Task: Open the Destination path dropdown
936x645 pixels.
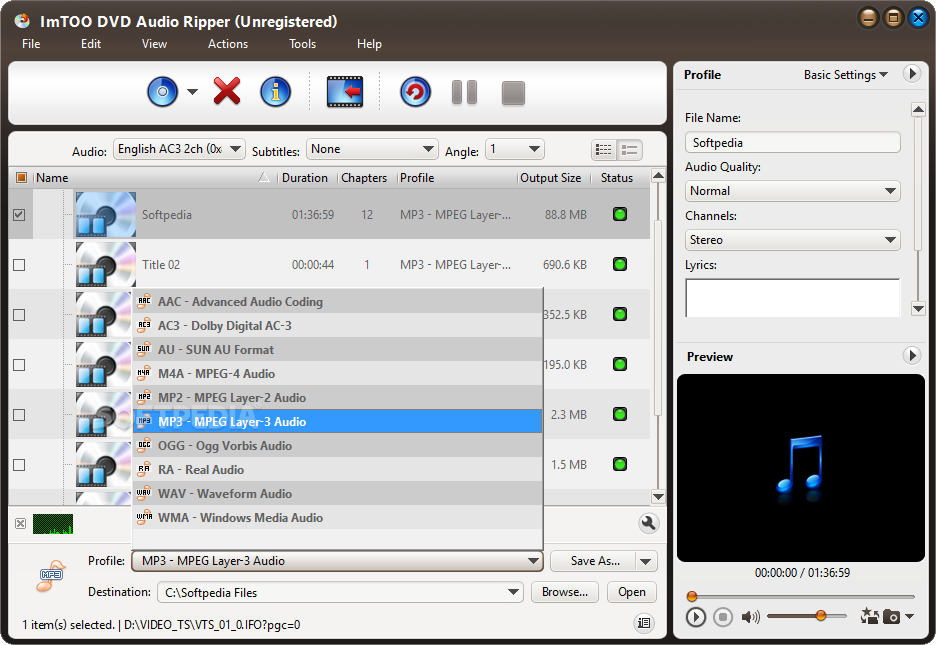Action: 513,592
